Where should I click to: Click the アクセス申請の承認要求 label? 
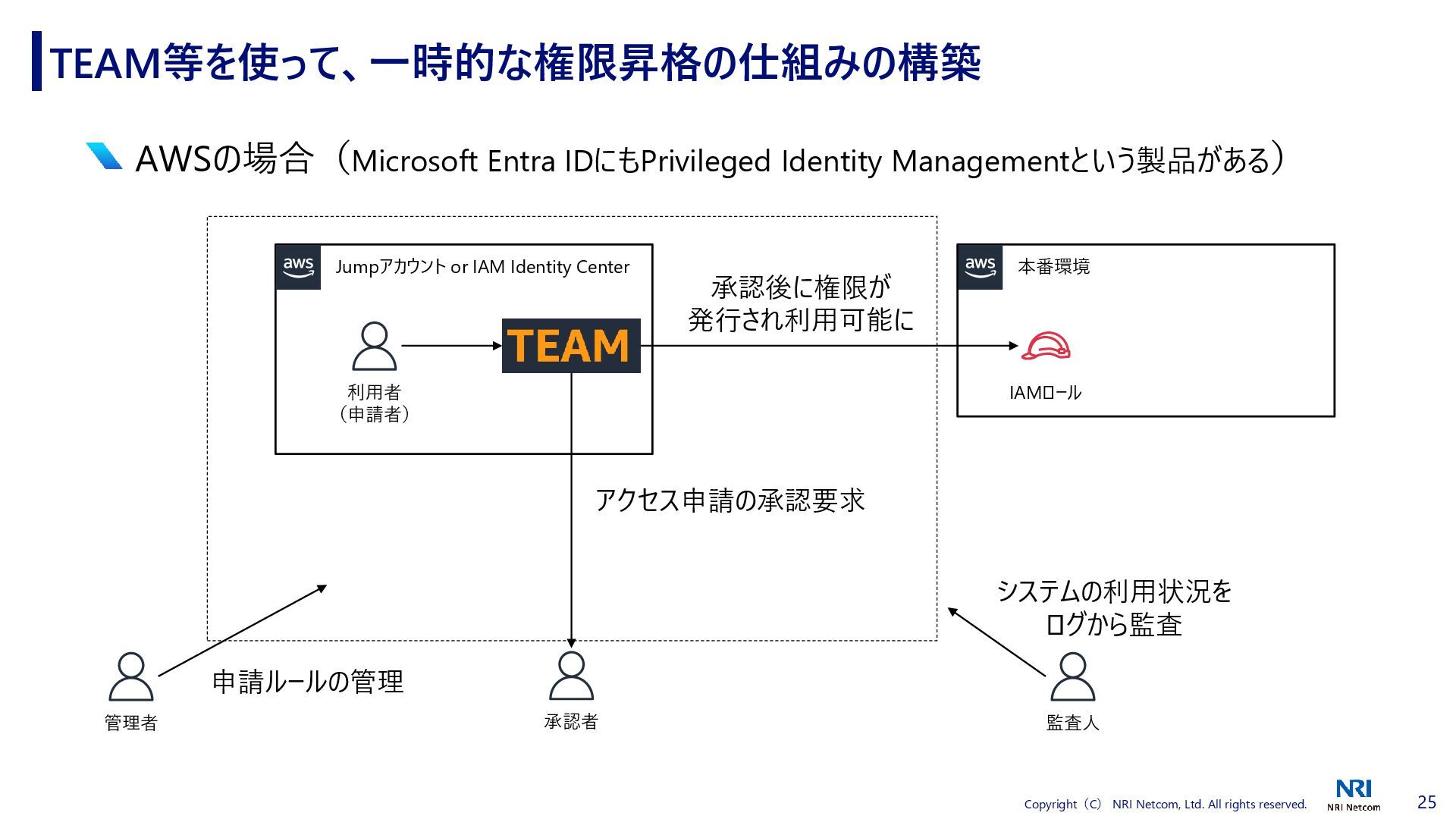click(730, 500)
